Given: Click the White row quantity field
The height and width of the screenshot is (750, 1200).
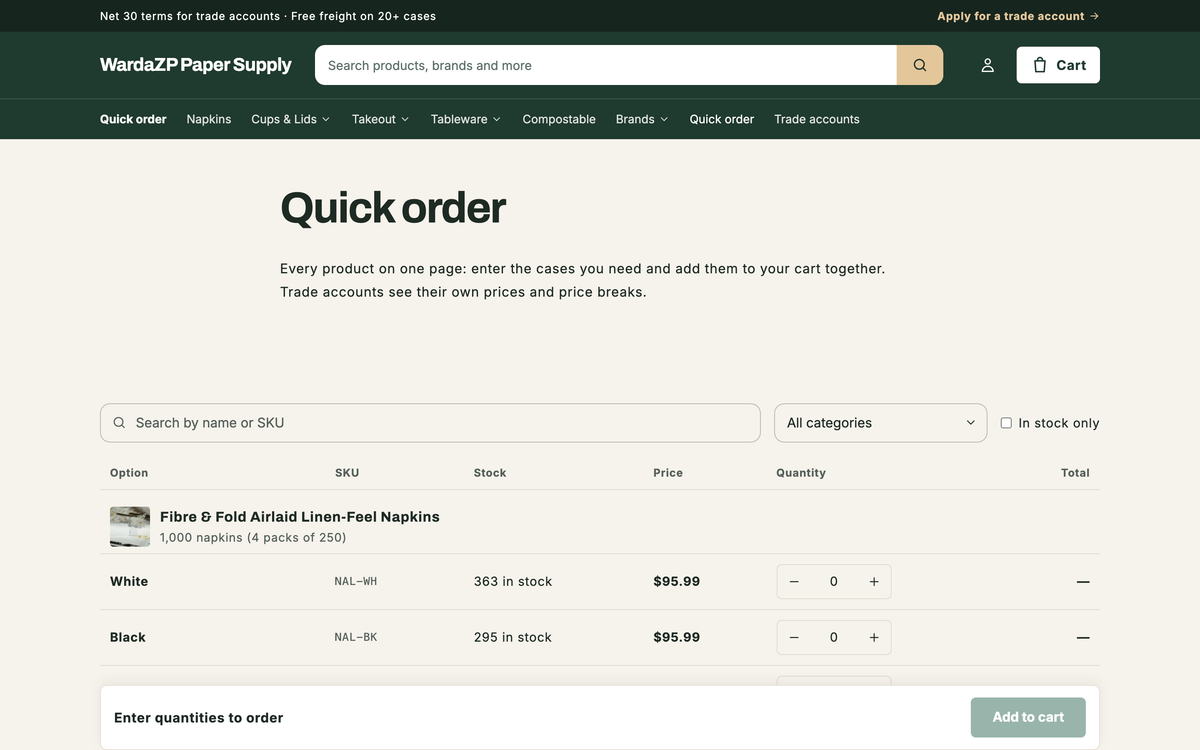Looking at the screenshot, I should pos(834,581).
